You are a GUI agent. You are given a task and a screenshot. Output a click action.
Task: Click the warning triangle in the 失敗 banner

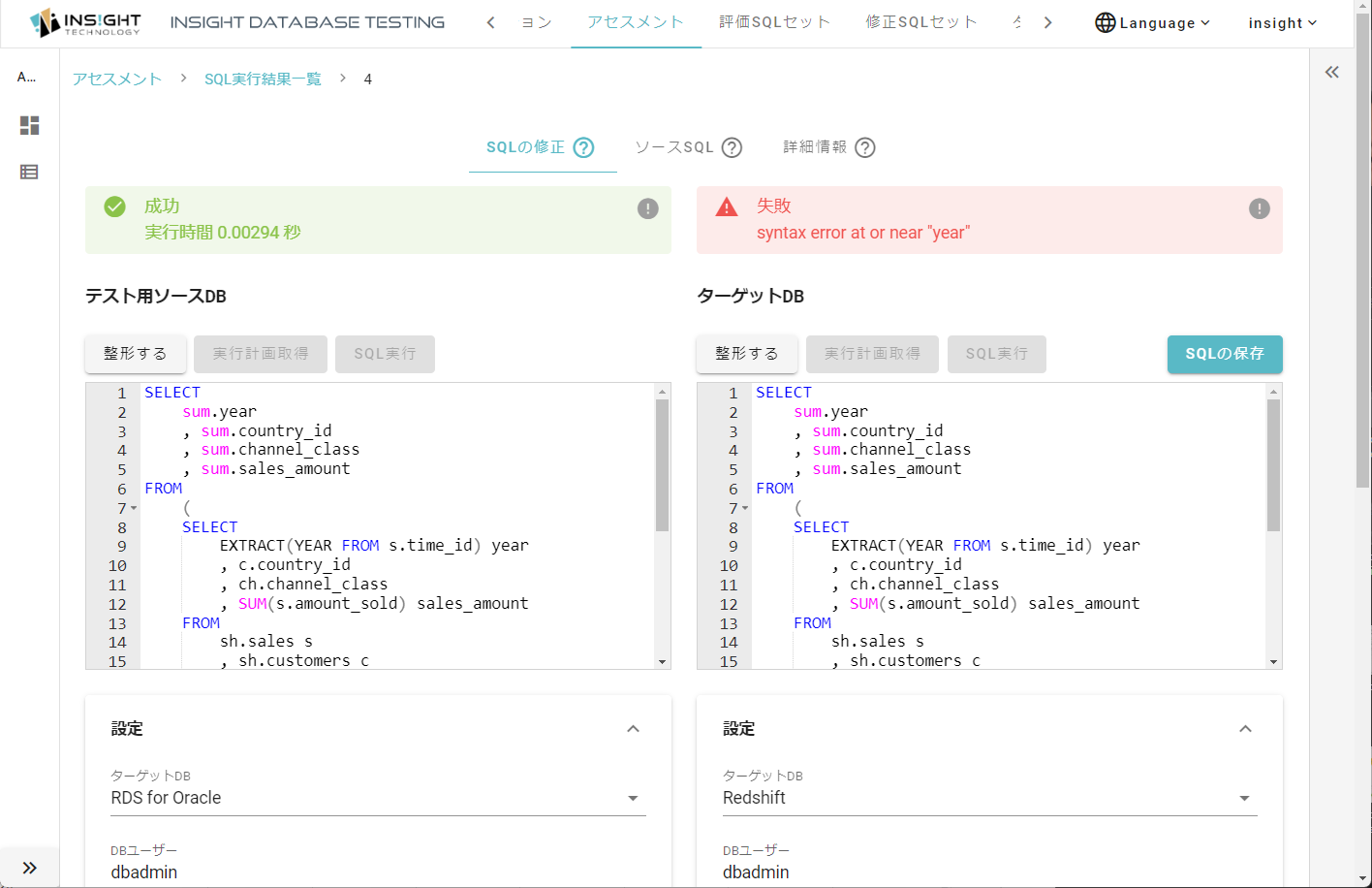tap(727, 206)
